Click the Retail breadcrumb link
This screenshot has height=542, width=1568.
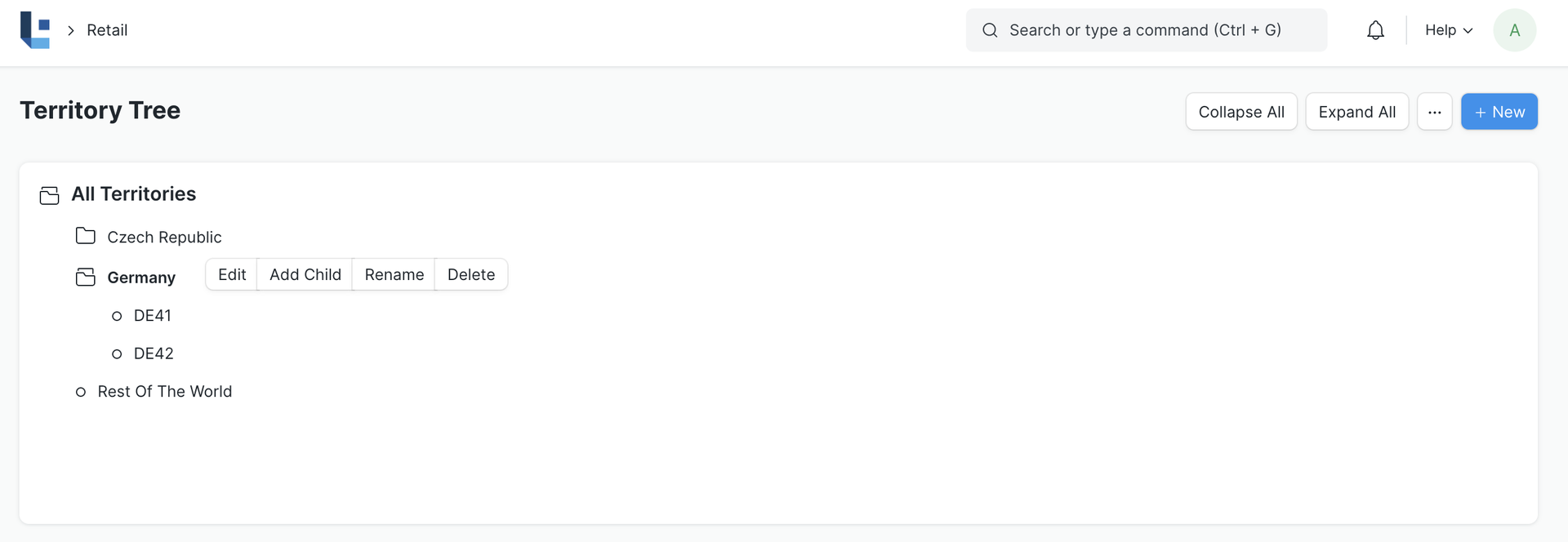point(107,30)
